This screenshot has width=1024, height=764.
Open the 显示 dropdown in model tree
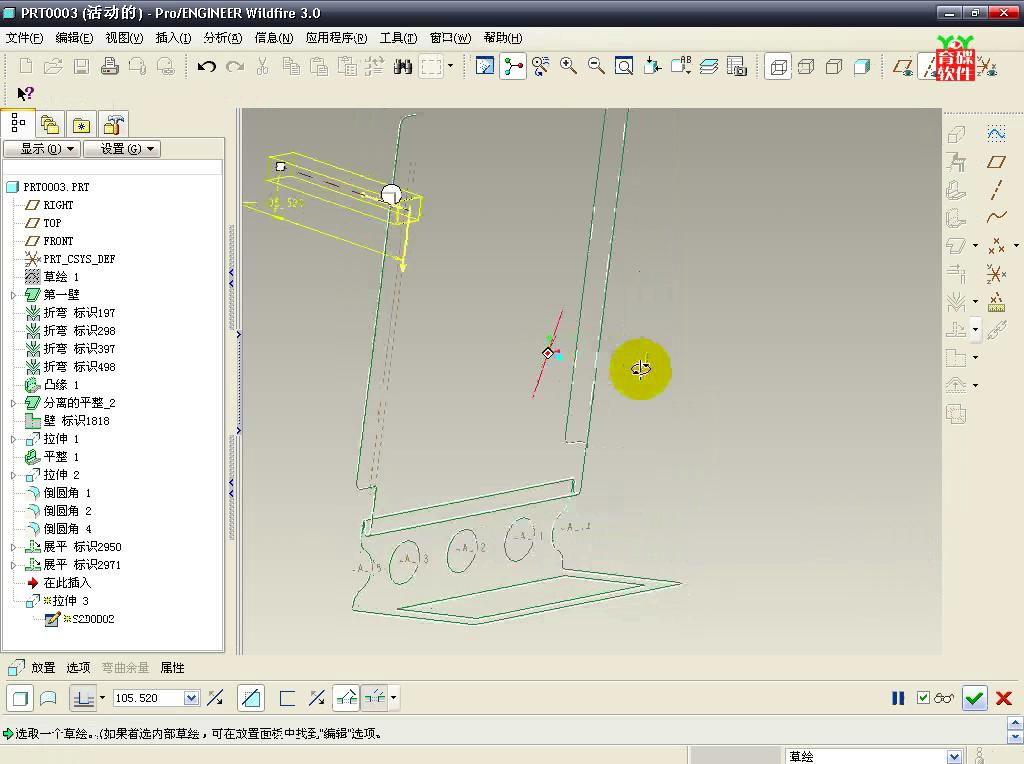(x=42, y=149)
